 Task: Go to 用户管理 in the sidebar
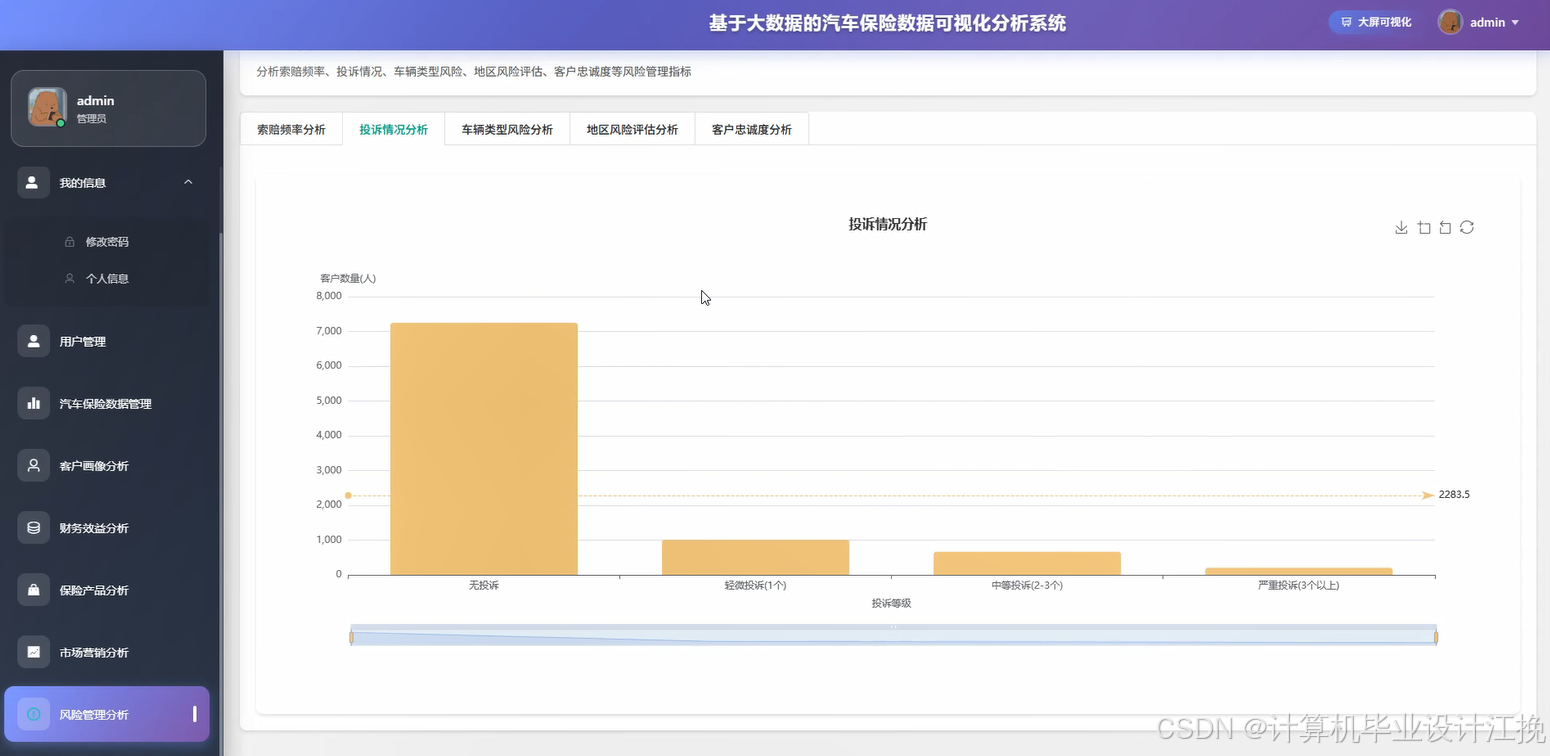click(x=107, y=341)
